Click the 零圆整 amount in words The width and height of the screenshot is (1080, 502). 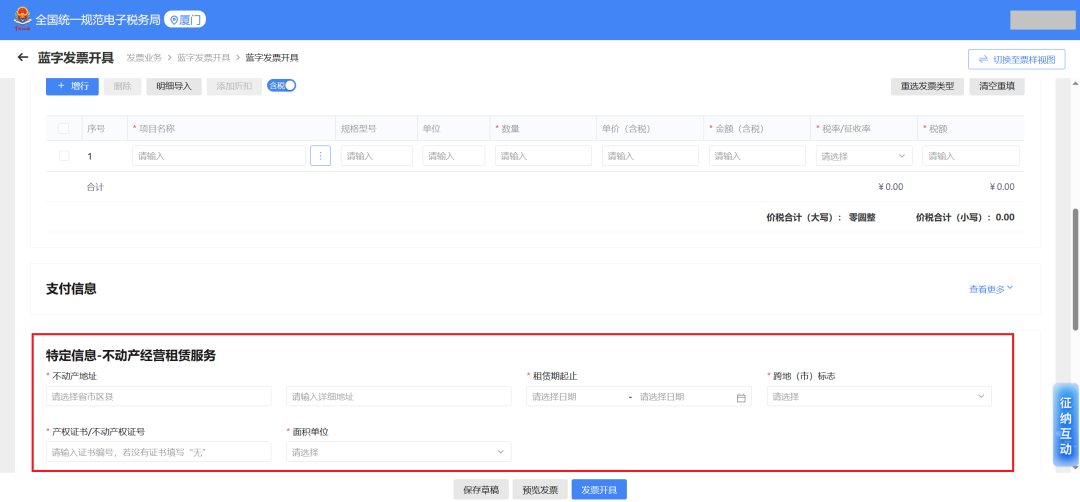coord(862,217)
